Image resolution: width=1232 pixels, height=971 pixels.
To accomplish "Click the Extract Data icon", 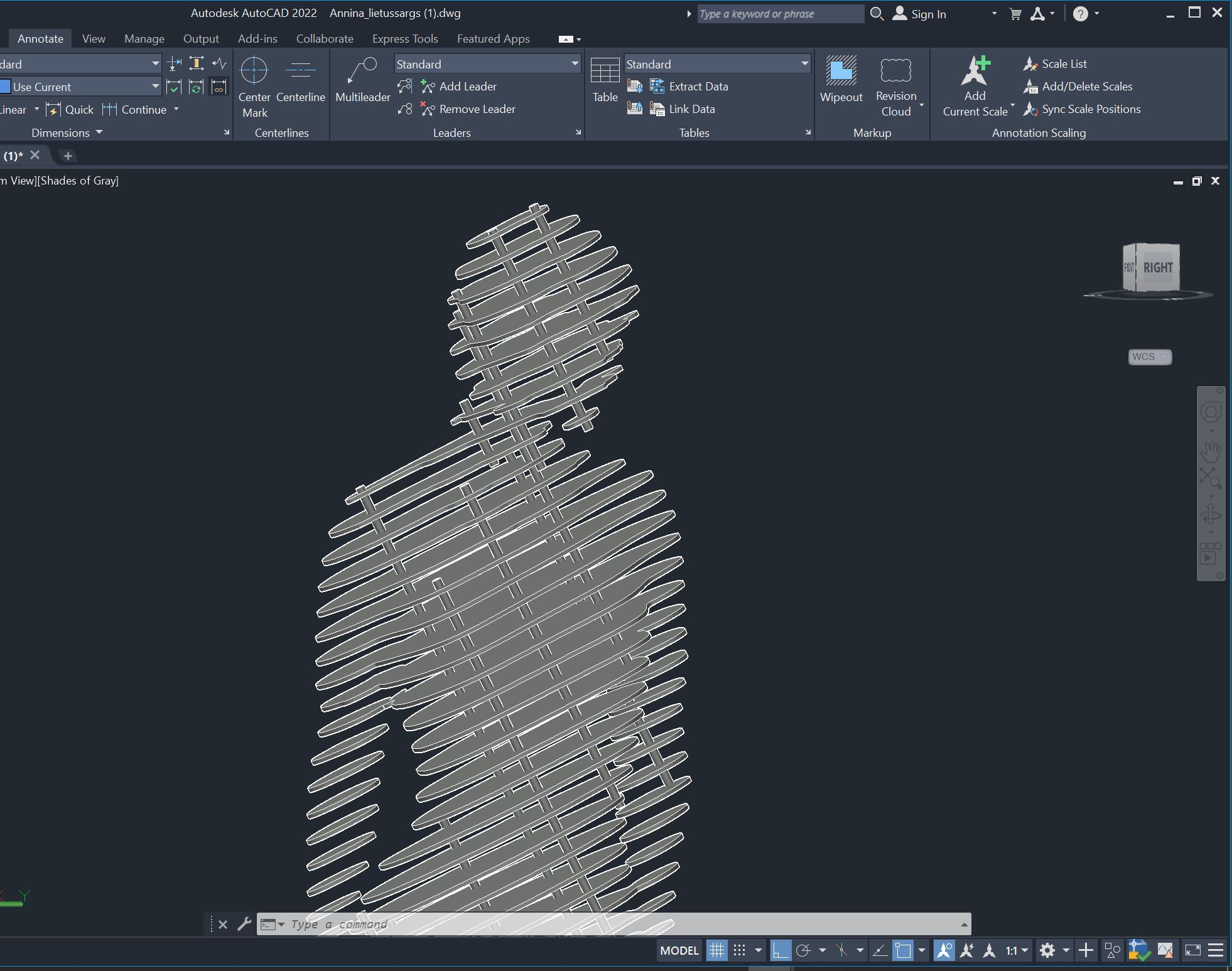I will [657, 86].
